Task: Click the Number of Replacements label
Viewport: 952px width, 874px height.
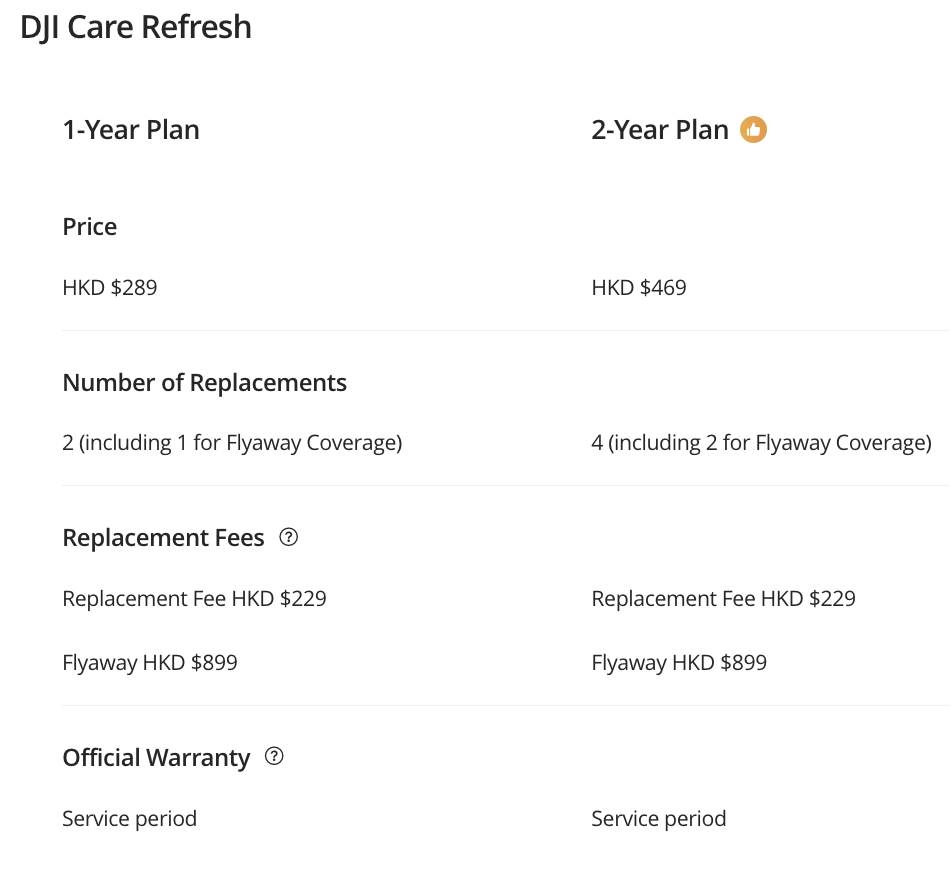Action: pyautogui.click(x=205, y=383)
